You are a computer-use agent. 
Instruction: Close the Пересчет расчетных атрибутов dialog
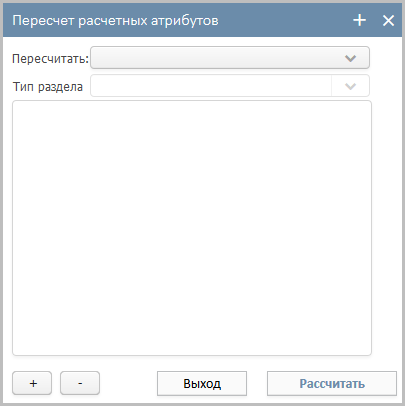point(388,21)
